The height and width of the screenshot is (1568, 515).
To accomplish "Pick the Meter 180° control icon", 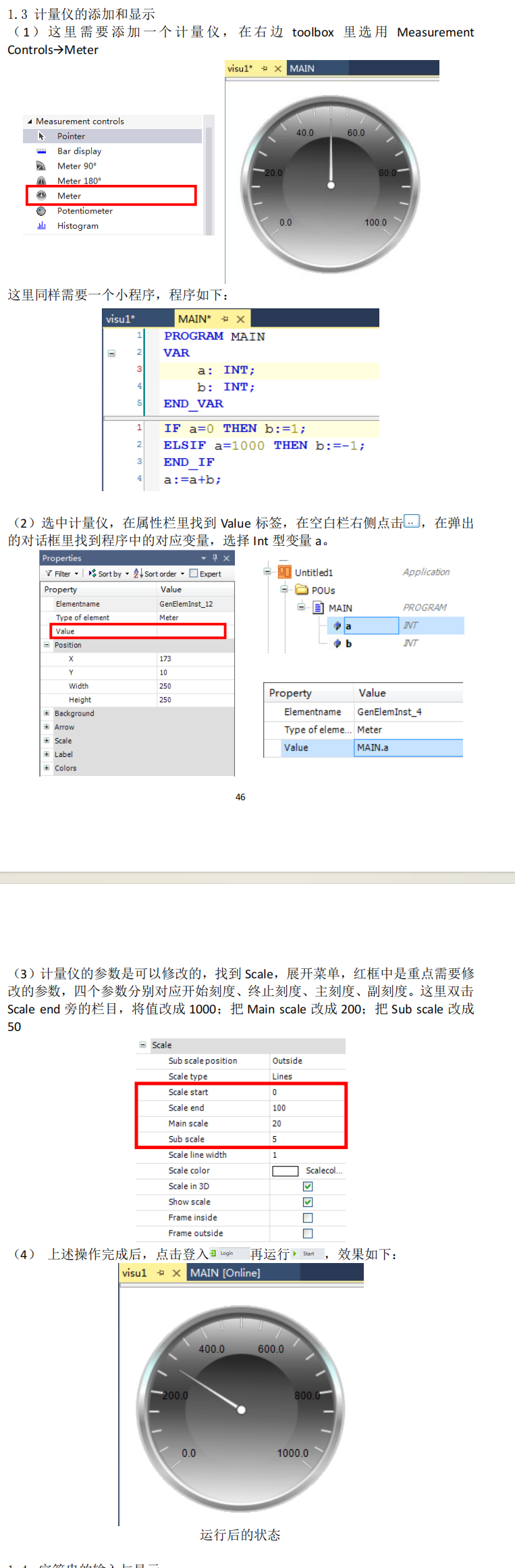I will (41, 181).
